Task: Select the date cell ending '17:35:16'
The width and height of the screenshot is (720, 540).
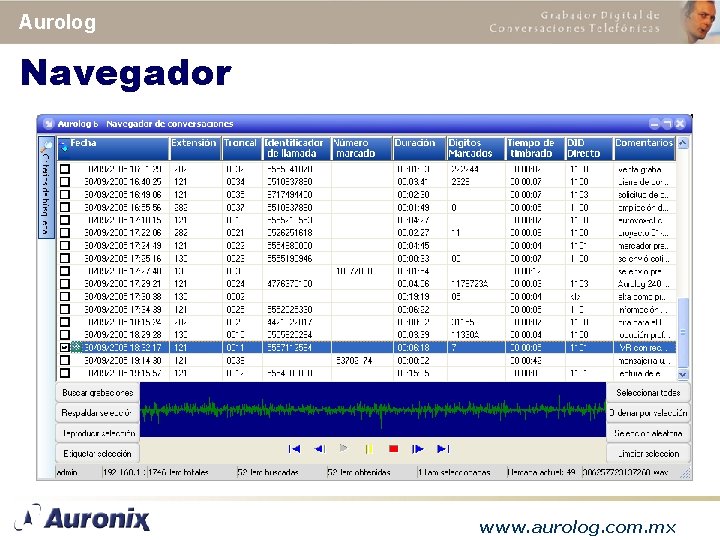Action: tap(123, 259)
